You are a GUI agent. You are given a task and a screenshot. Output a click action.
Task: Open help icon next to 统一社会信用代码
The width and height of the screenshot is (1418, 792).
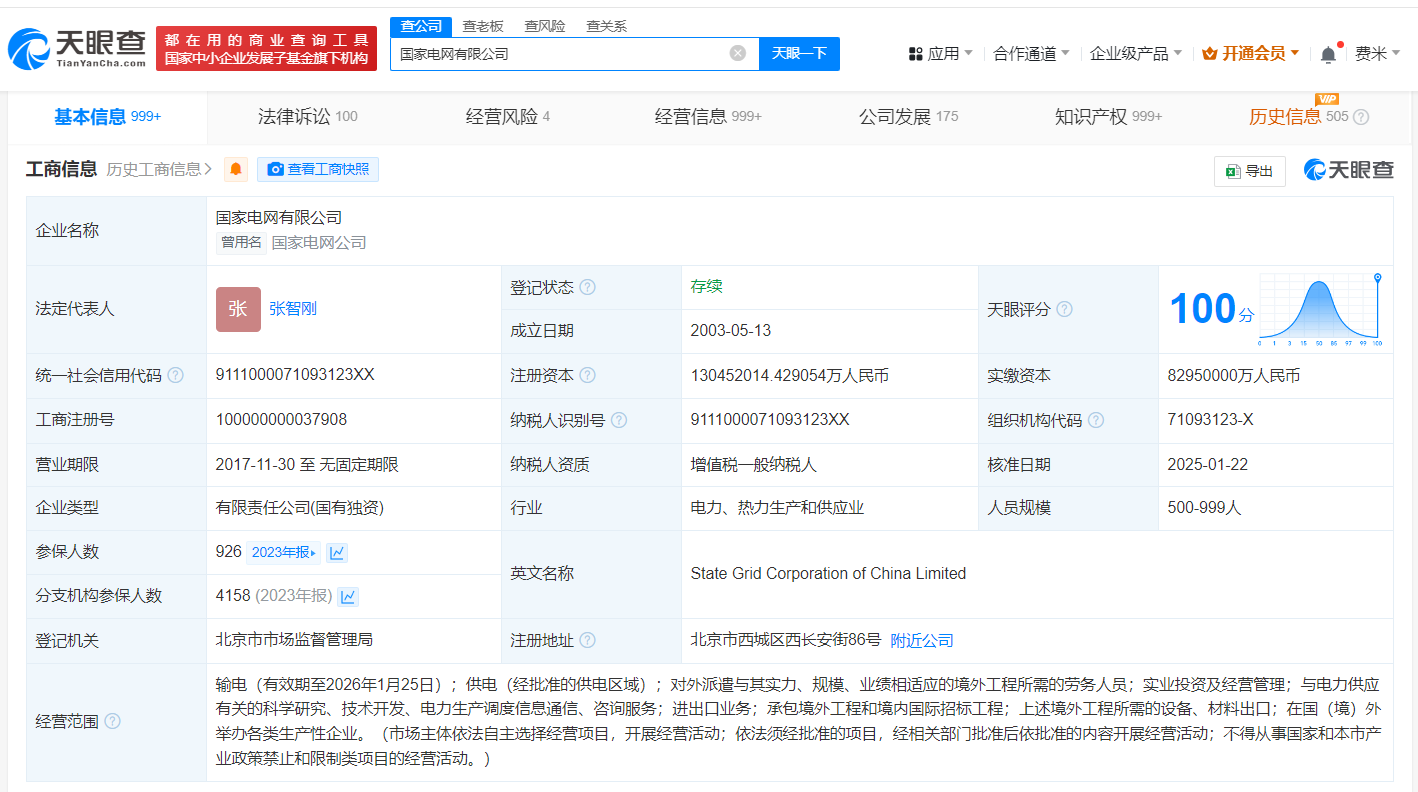[175, 376]
